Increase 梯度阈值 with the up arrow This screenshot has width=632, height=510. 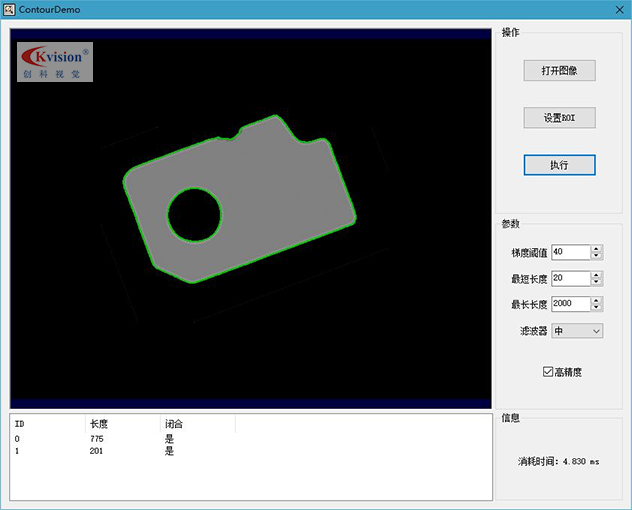point(597,249)
